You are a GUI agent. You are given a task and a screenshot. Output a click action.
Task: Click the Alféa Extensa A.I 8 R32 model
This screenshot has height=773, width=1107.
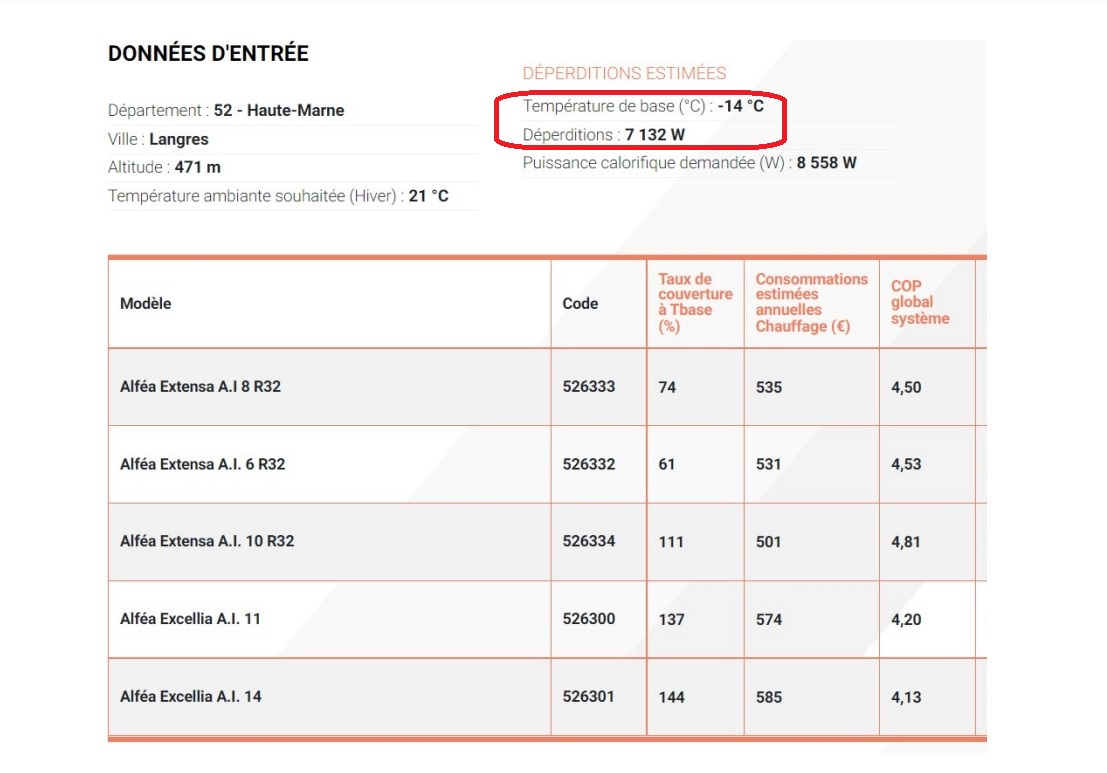coord(200,387)
